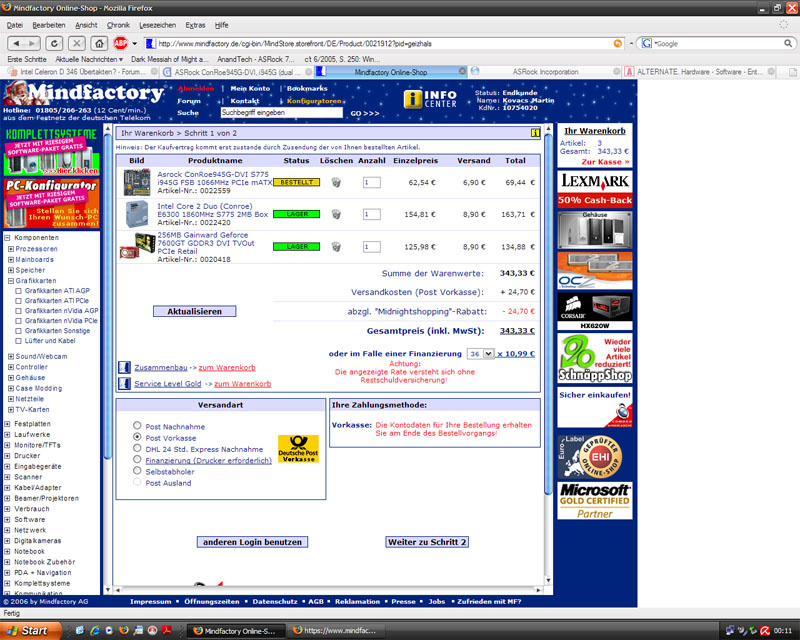Click the Microsoft Gold Certified Partner logo
800x640 pixels.
(x=595, y=501)
